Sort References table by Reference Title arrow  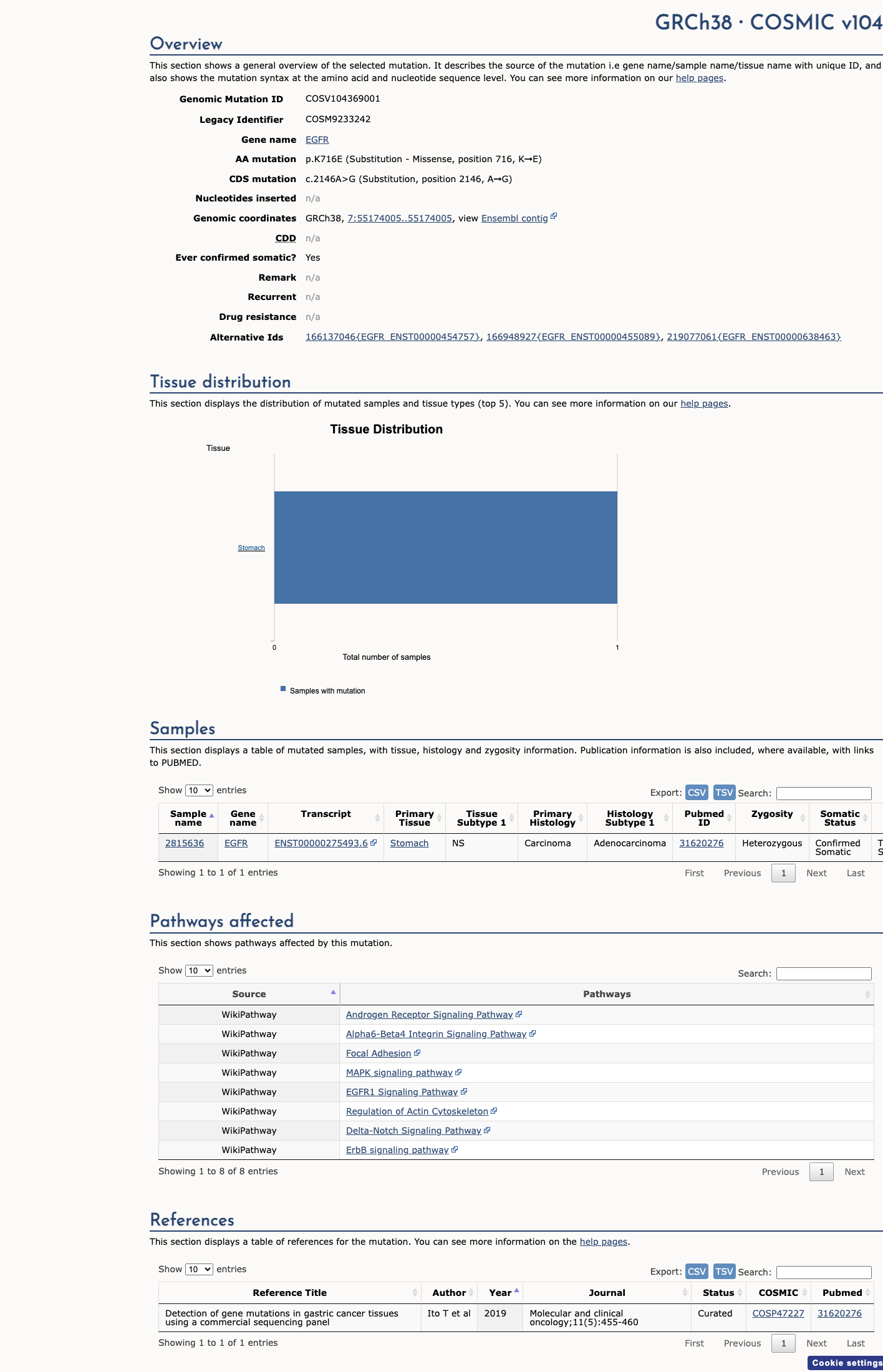click(415, 1293)
